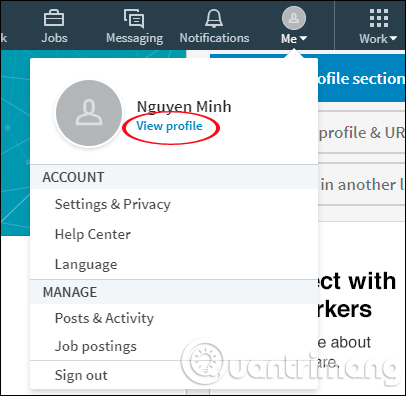Screen dimensions: 406x396
Task: Sign out of the account
Action: pyautogui.click(x=81, y=375)
